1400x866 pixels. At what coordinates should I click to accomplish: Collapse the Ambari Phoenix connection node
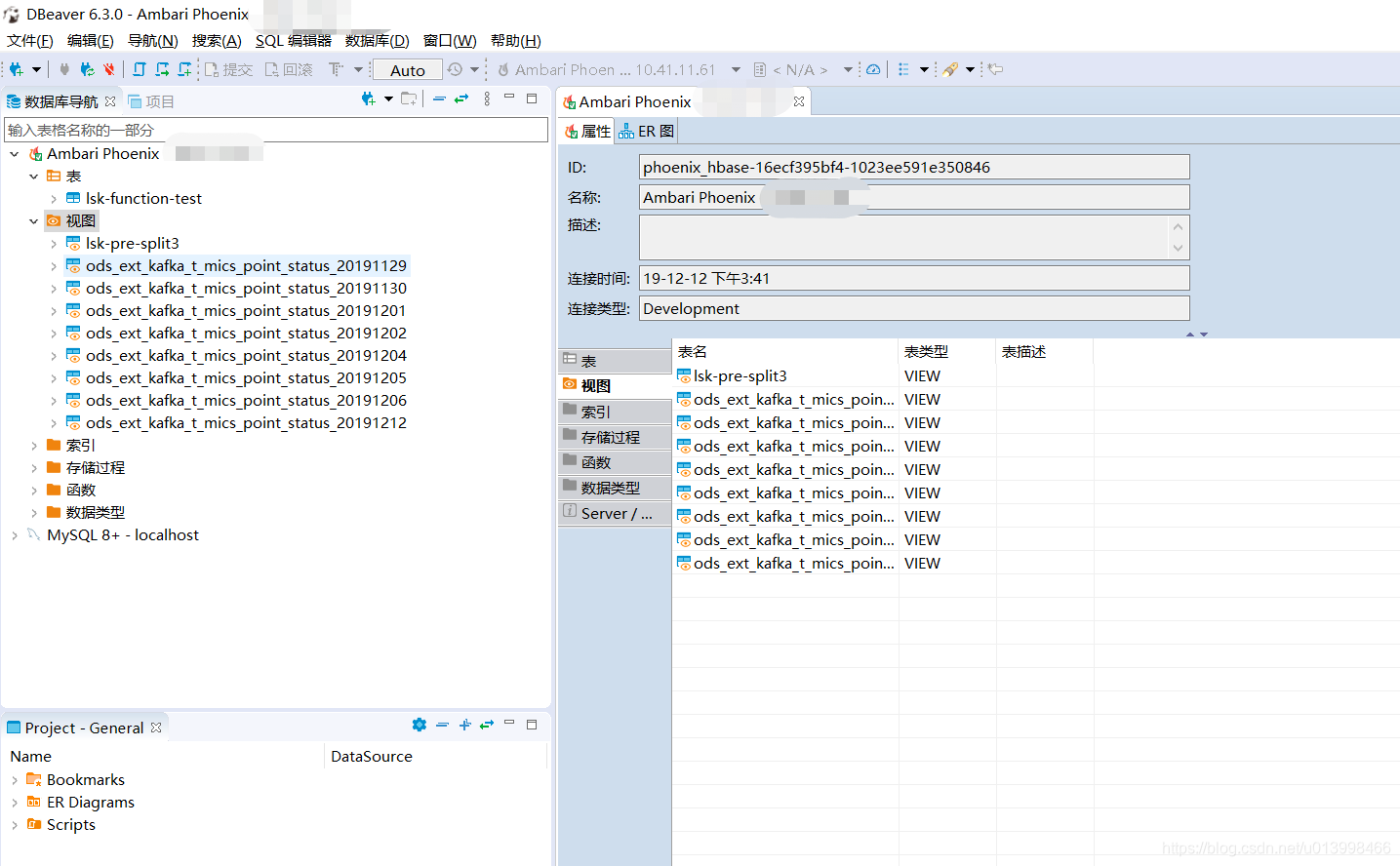pyautogui.click(x=15, y=154)
